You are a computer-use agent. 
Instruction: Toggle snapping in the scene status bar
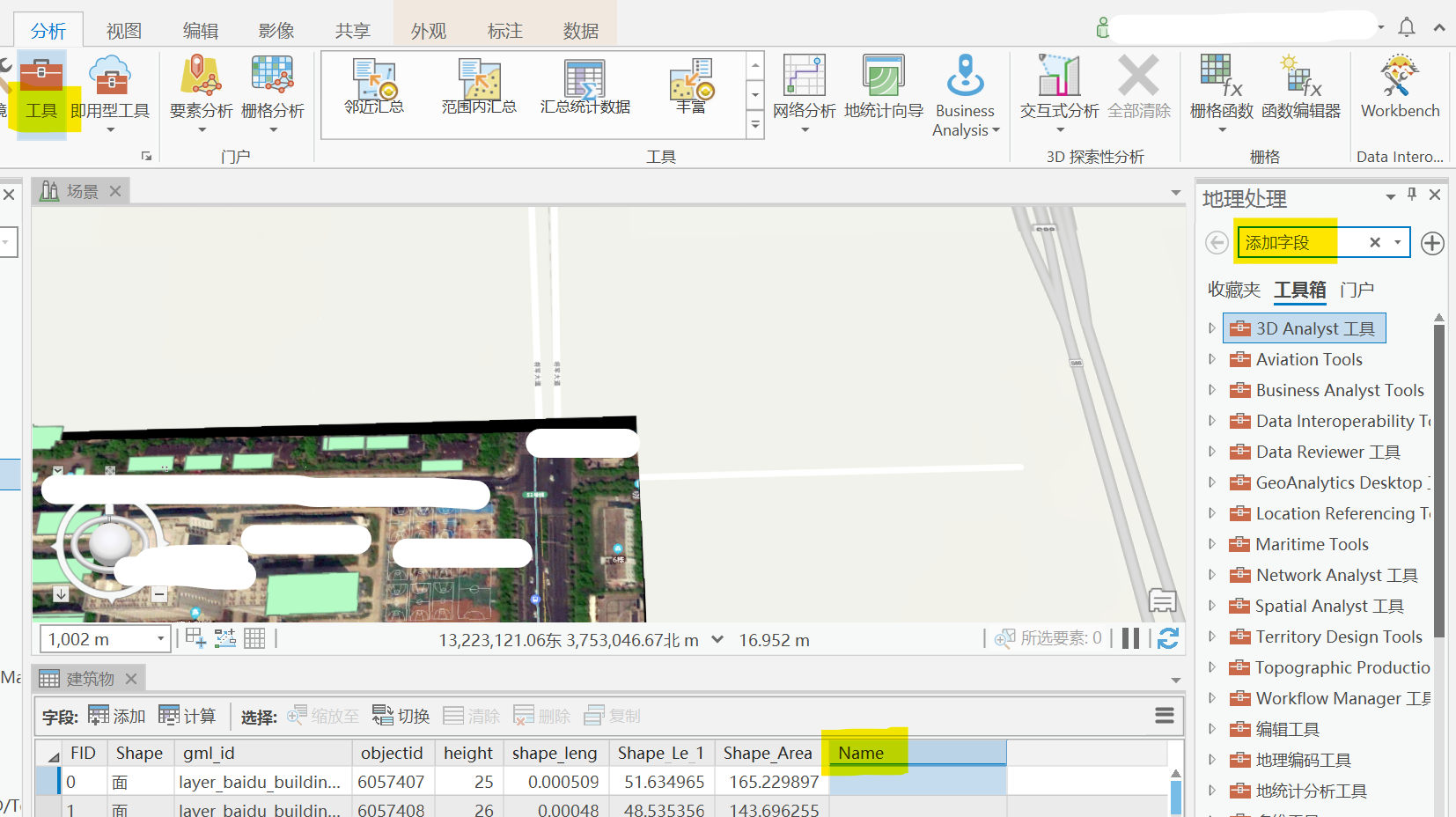pyautogui.click(x=225, y=638)
